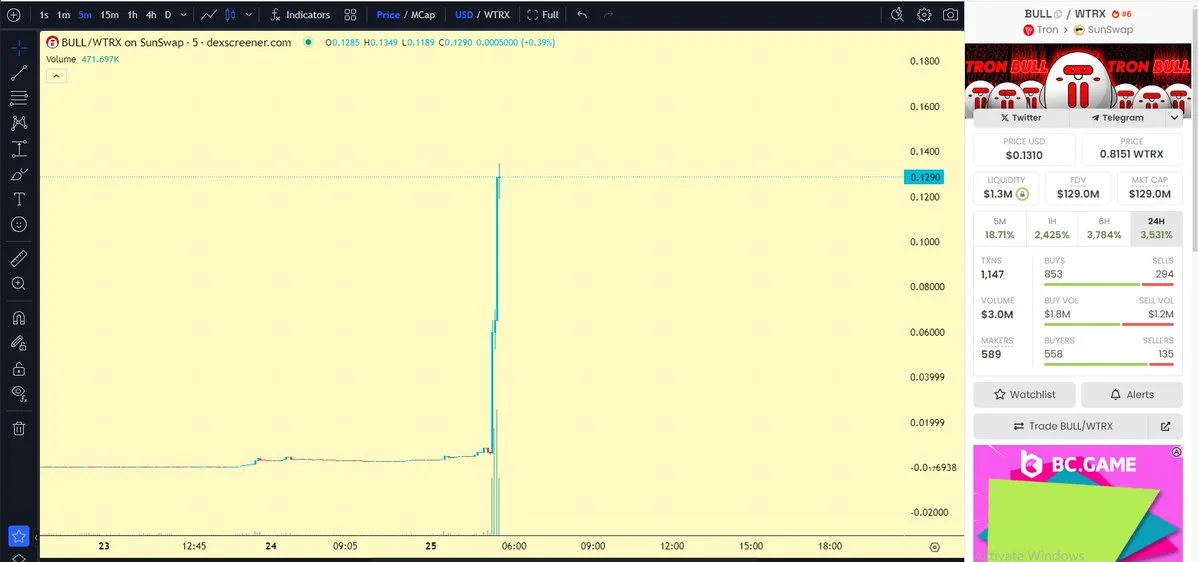Click the liquidity lock icon
1199x562 pixels.
1022,194
